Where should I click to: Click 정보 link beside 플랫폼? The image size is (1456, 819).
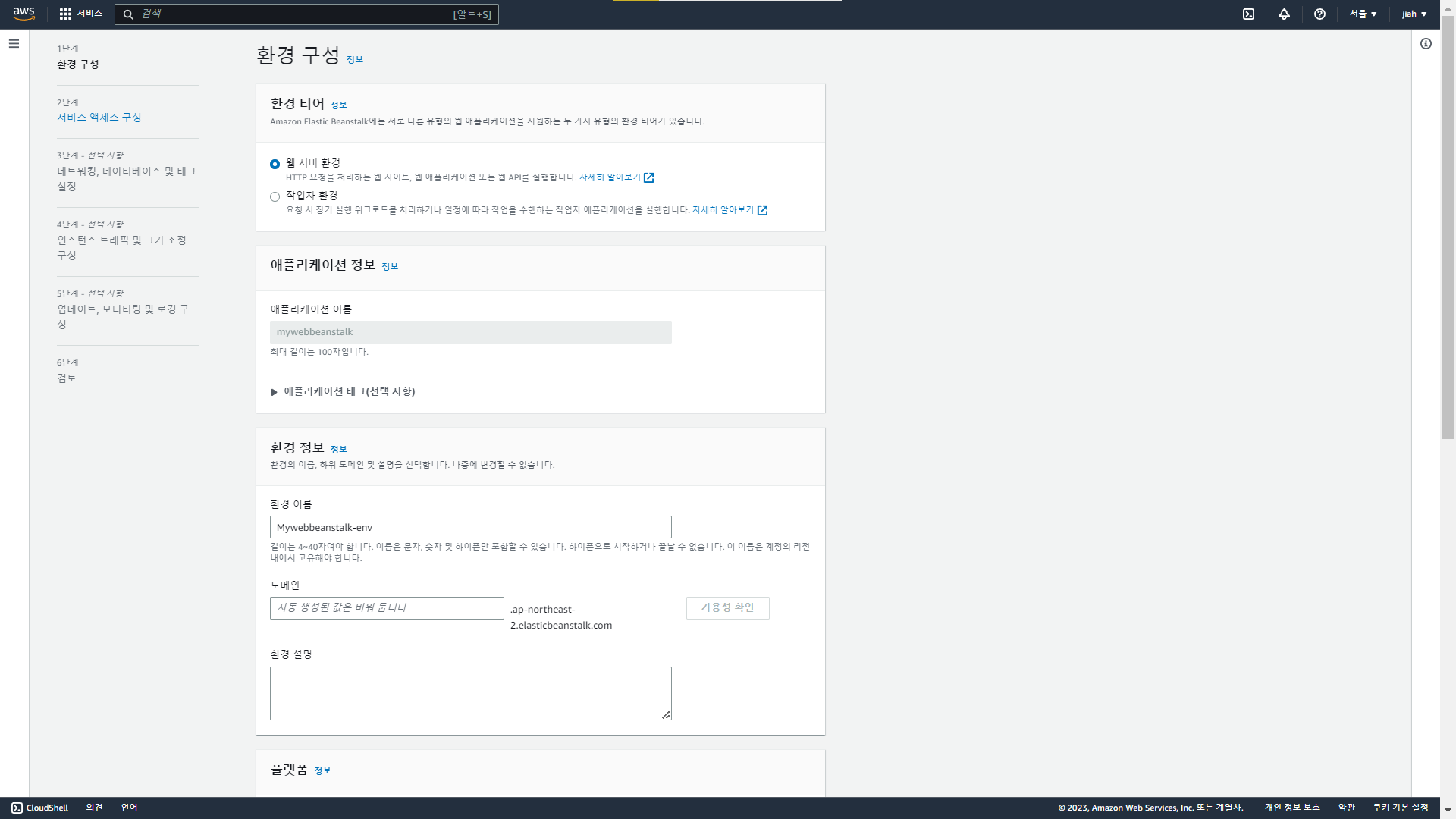tap(322, 770)
